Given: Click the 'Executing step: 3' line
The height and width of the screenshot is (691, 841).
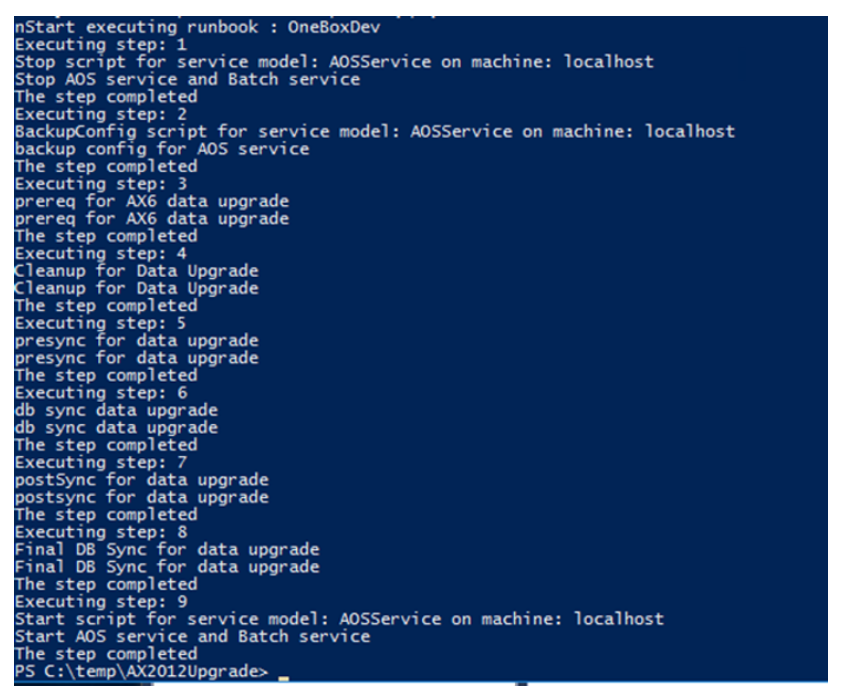Looking at the screenshot, I should [101, 184].
